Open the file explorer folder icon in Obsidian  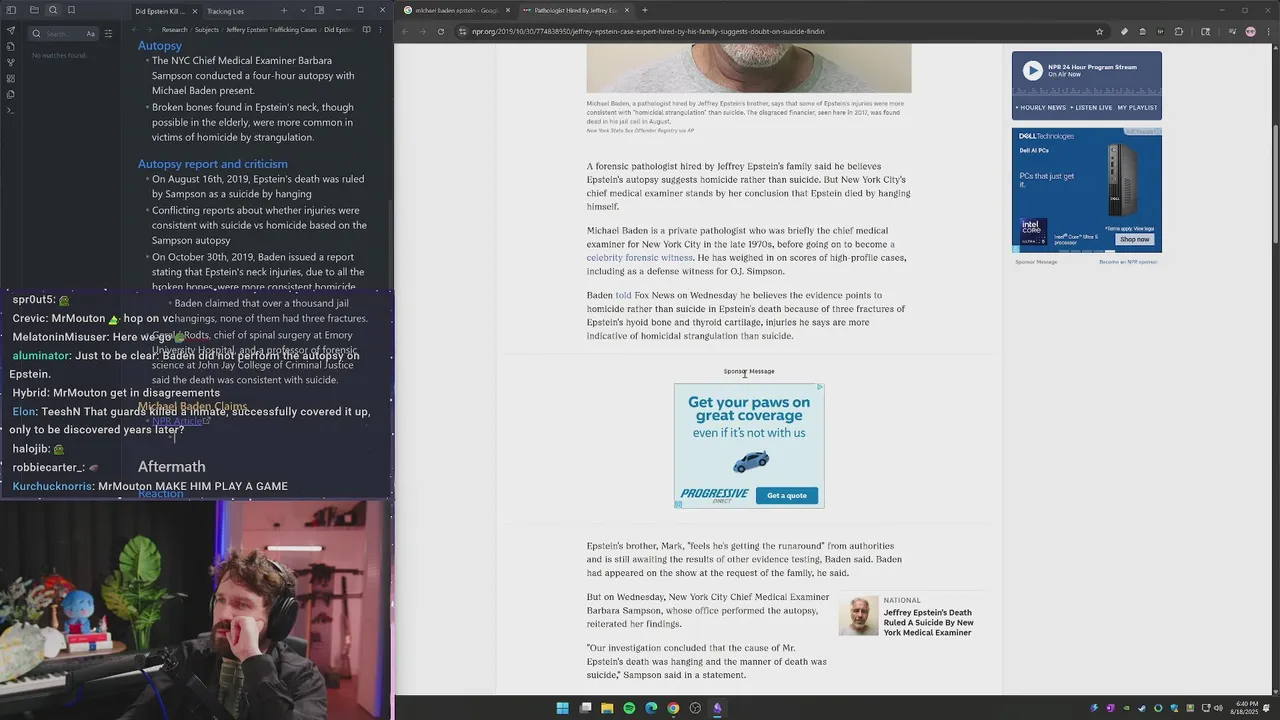point(34,10)
